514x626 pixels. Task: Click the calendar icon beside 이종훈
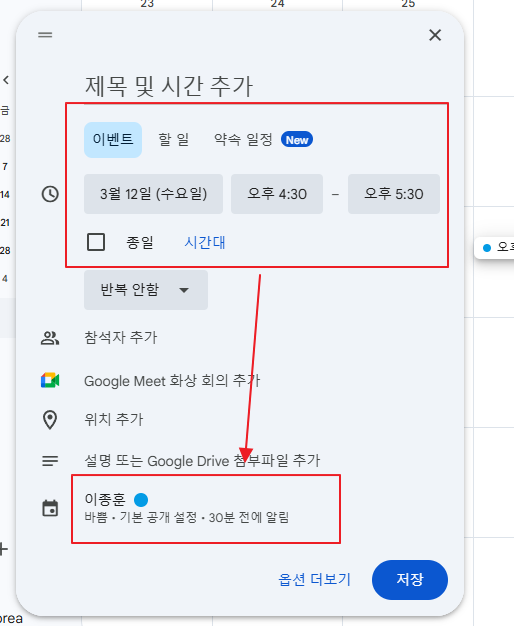50,508
